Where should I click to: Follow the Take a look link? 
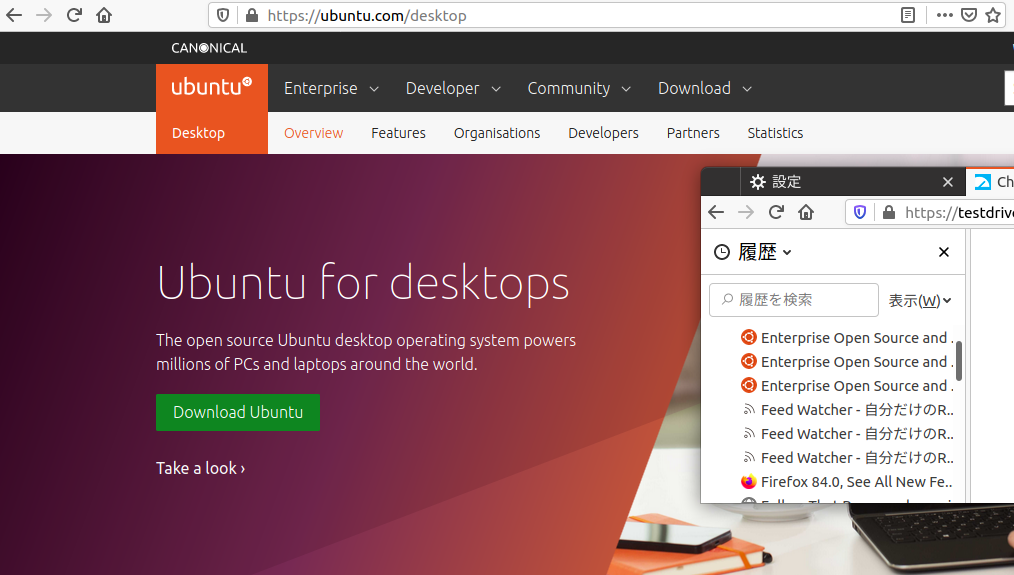click(200, 468)
